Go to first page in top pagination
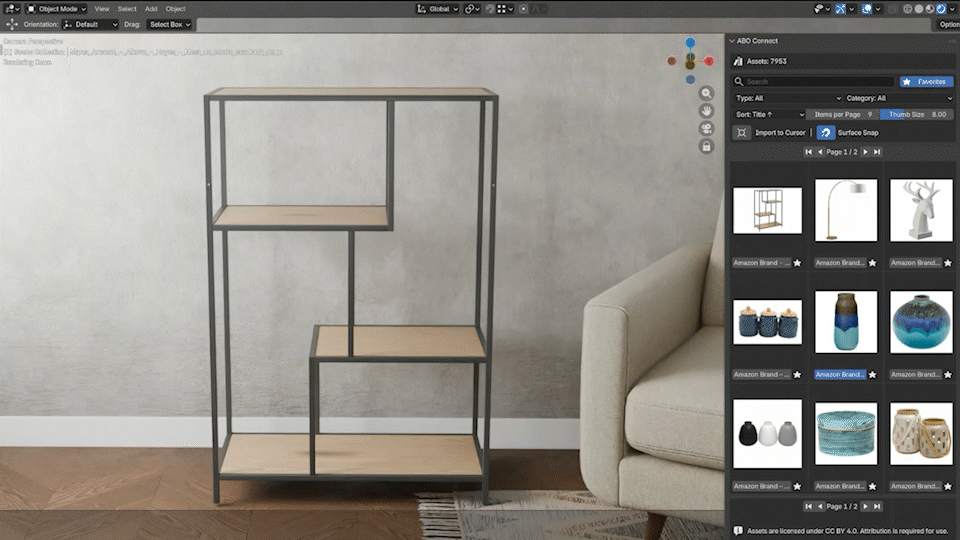Screen dimensions: 960x540 coord(809,152)
